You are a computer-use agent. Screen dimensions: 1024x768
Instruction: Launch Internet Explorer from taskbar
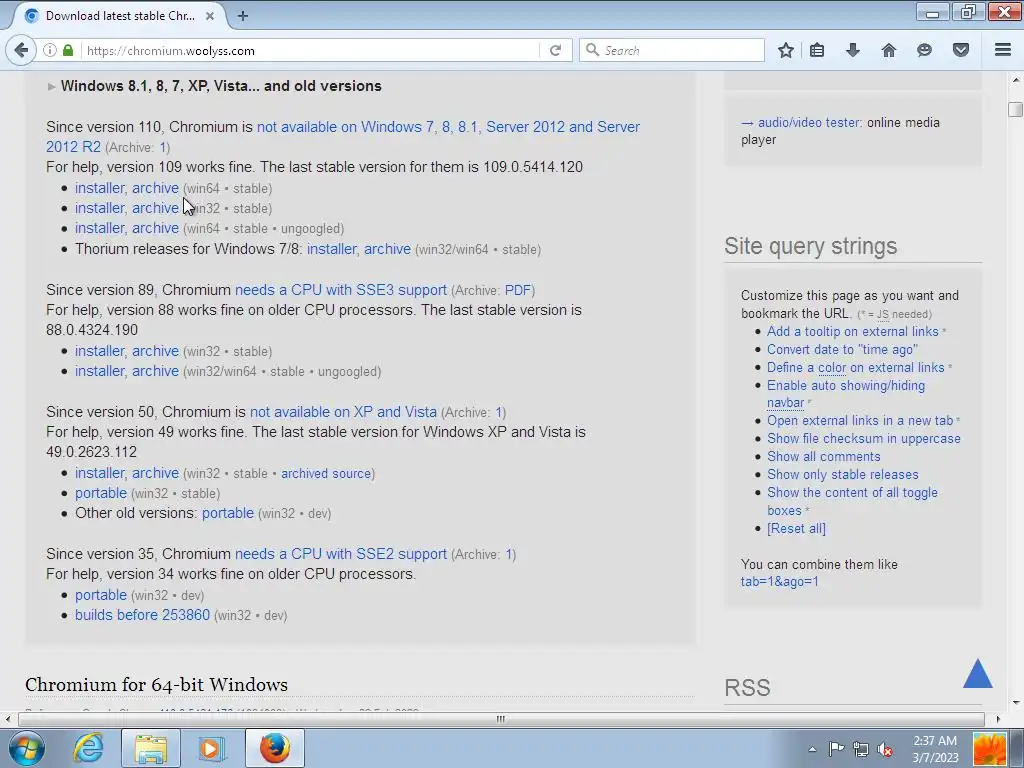88,748
